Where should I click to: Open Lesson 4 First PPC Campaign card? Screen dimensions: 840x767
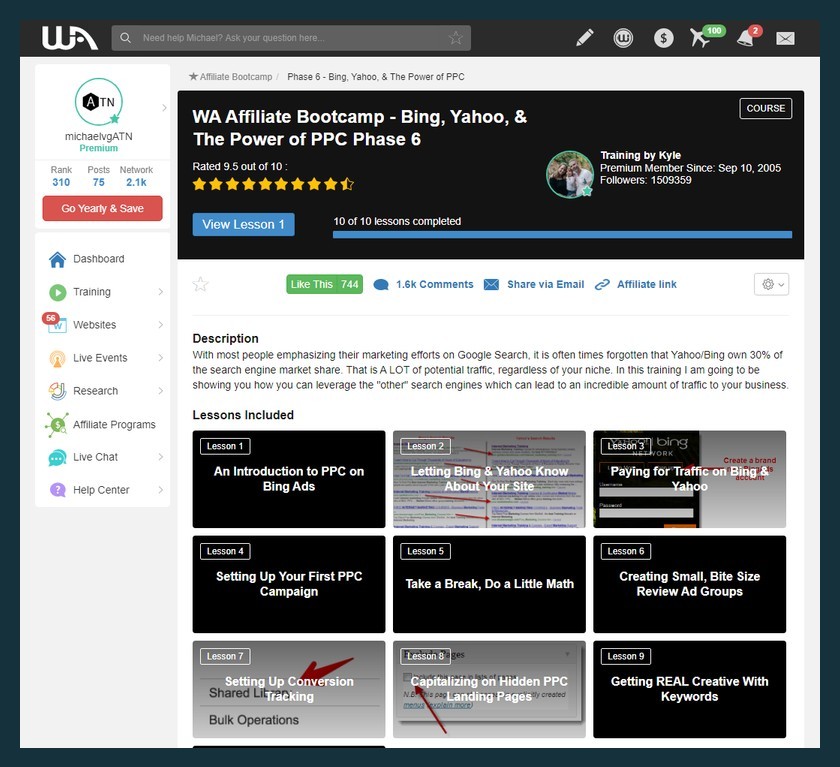click(x=289, y=584)
